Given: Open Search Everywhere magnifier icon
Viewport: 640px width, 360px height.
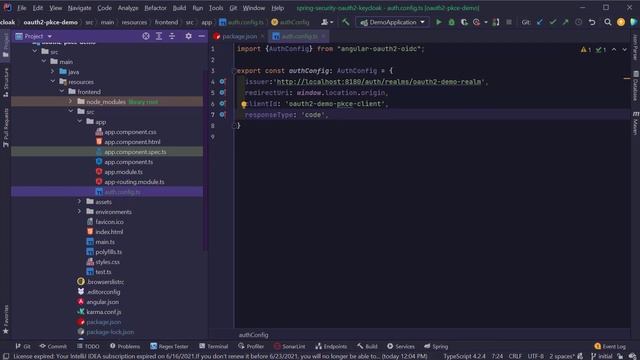Looking at the screenshot, I should click(608, 22).
